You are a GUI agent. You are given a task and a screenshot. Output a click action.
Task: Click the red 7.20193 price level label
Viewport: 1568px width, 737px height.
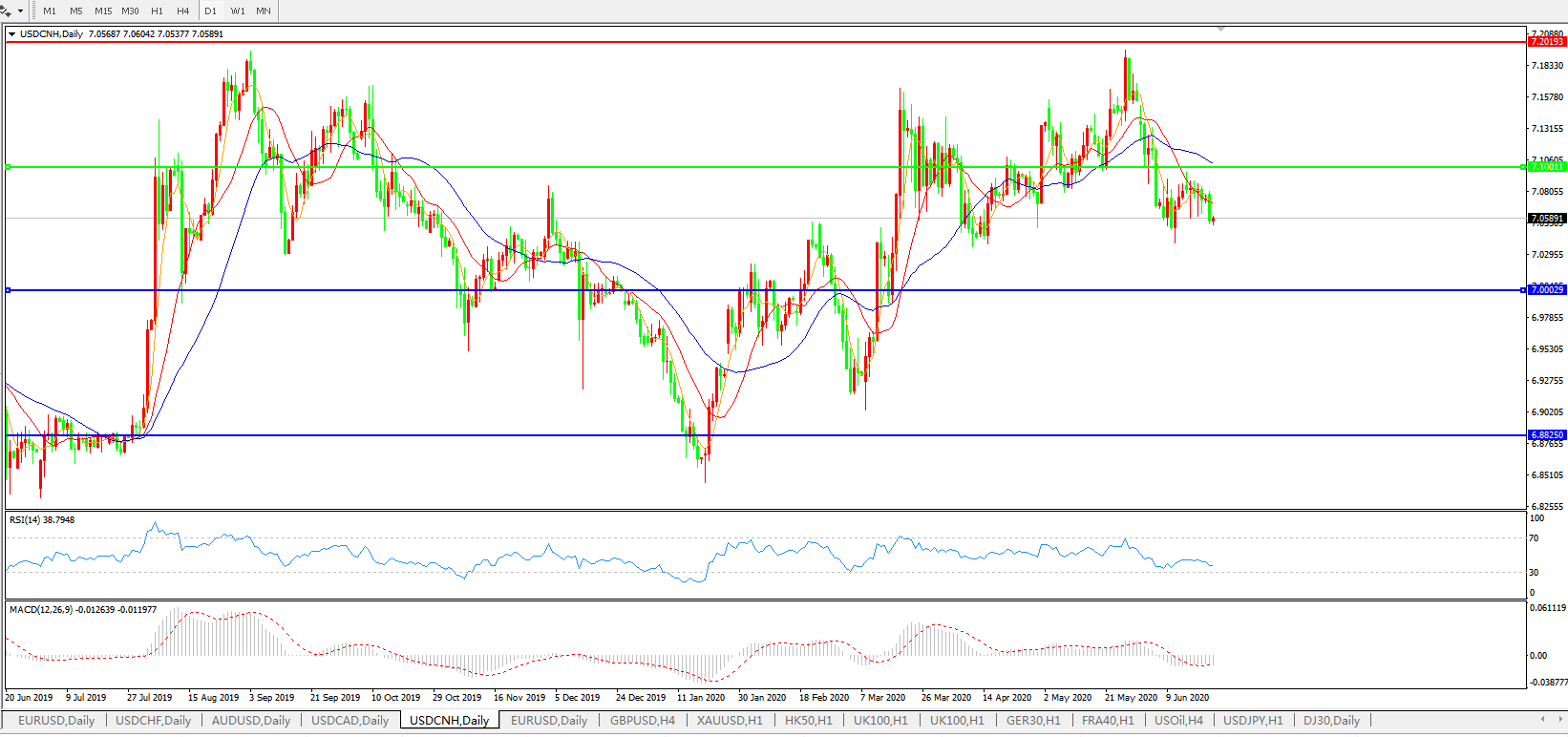[x=1547, y=42]
